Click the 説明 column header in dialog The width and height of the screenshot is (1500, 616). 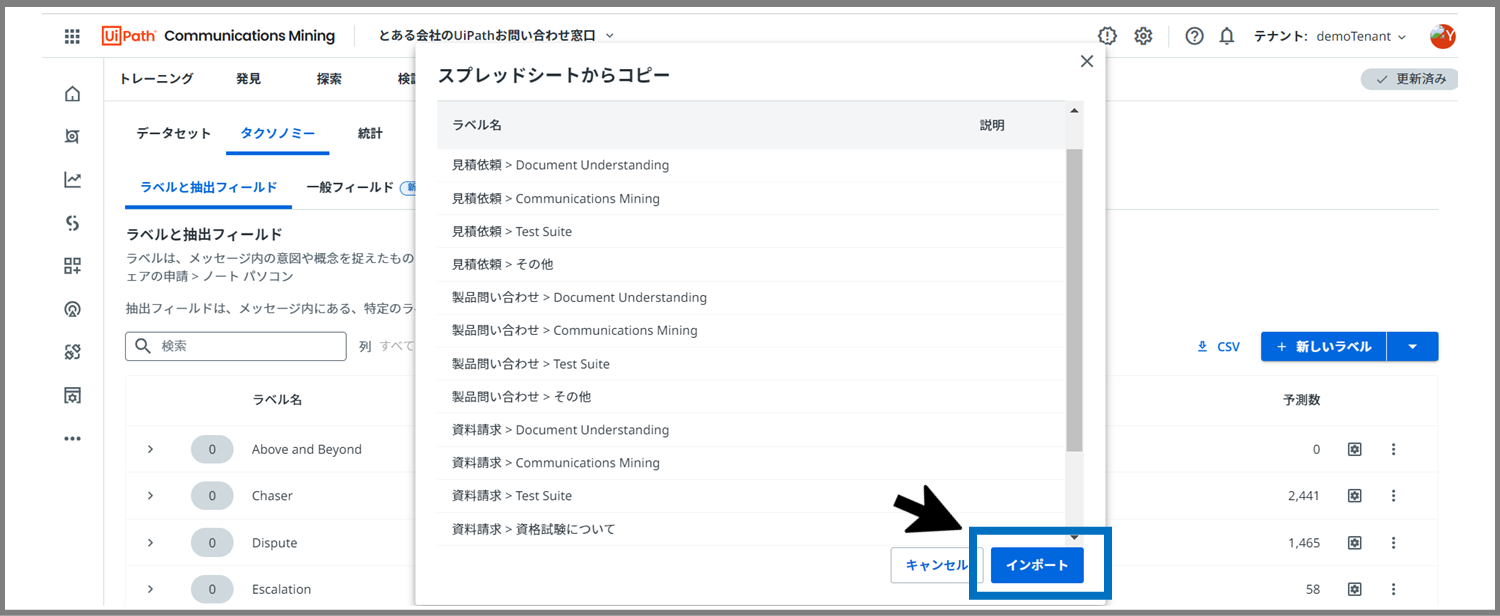[x=992, y=125]
